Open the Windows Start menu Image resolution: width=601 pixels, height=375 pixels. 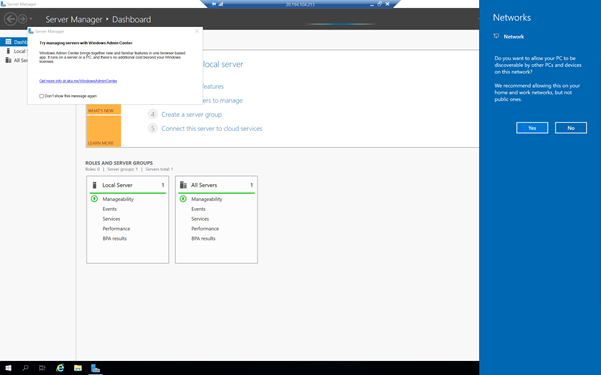[x=8, y=368]
